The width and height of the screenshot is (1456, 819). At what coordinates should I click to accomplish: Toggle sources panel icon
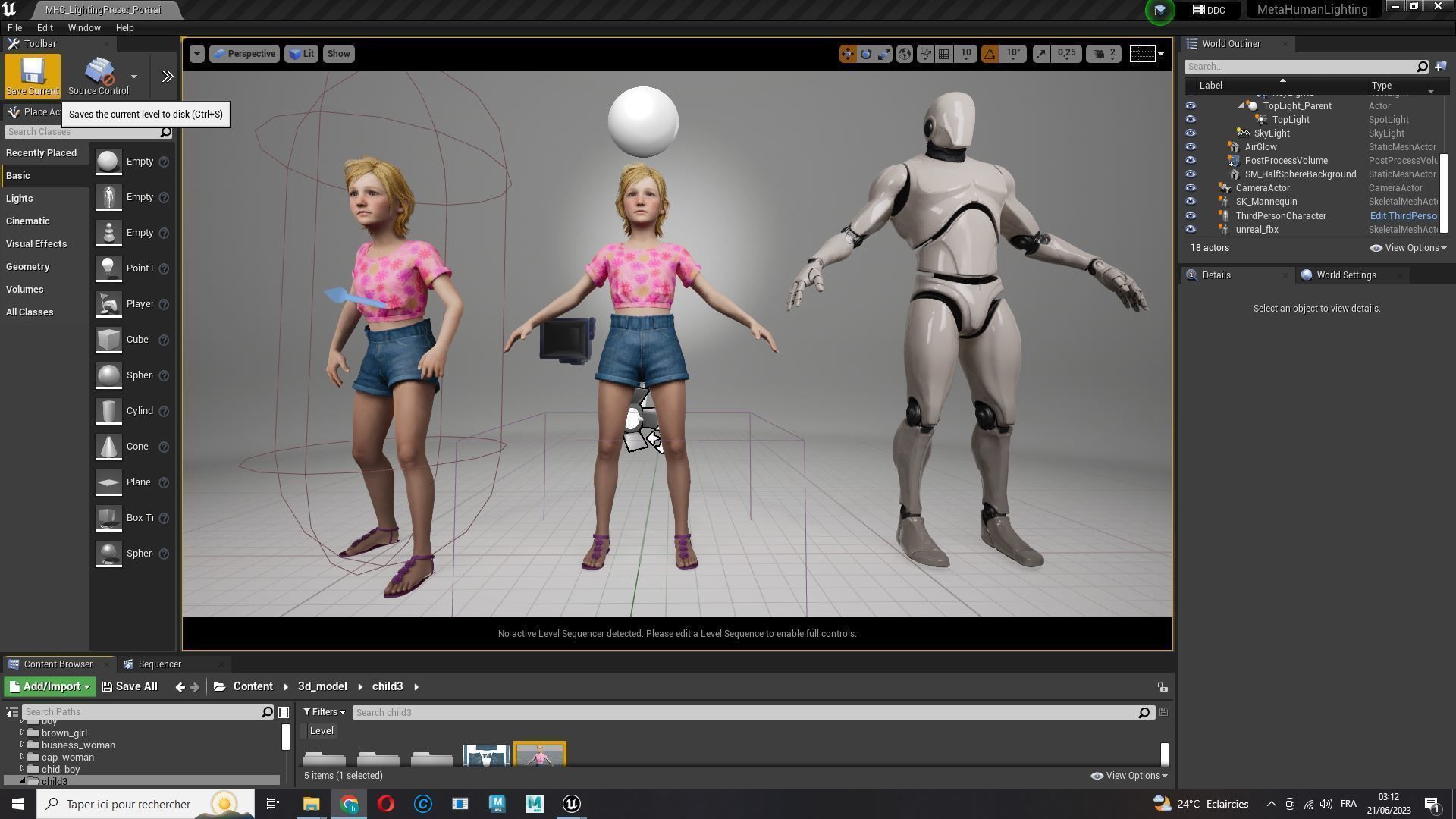point(12,712)
